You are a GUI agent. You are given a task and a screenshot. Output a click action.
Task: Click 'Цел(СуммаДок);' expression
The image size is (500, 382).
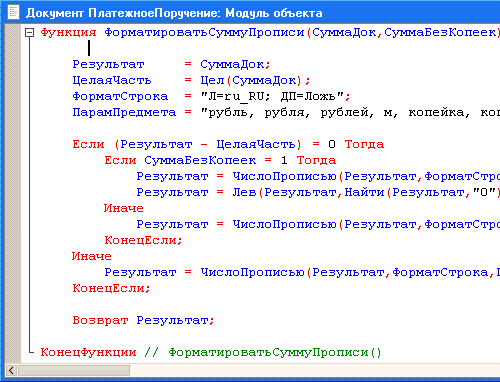(255, 80)
